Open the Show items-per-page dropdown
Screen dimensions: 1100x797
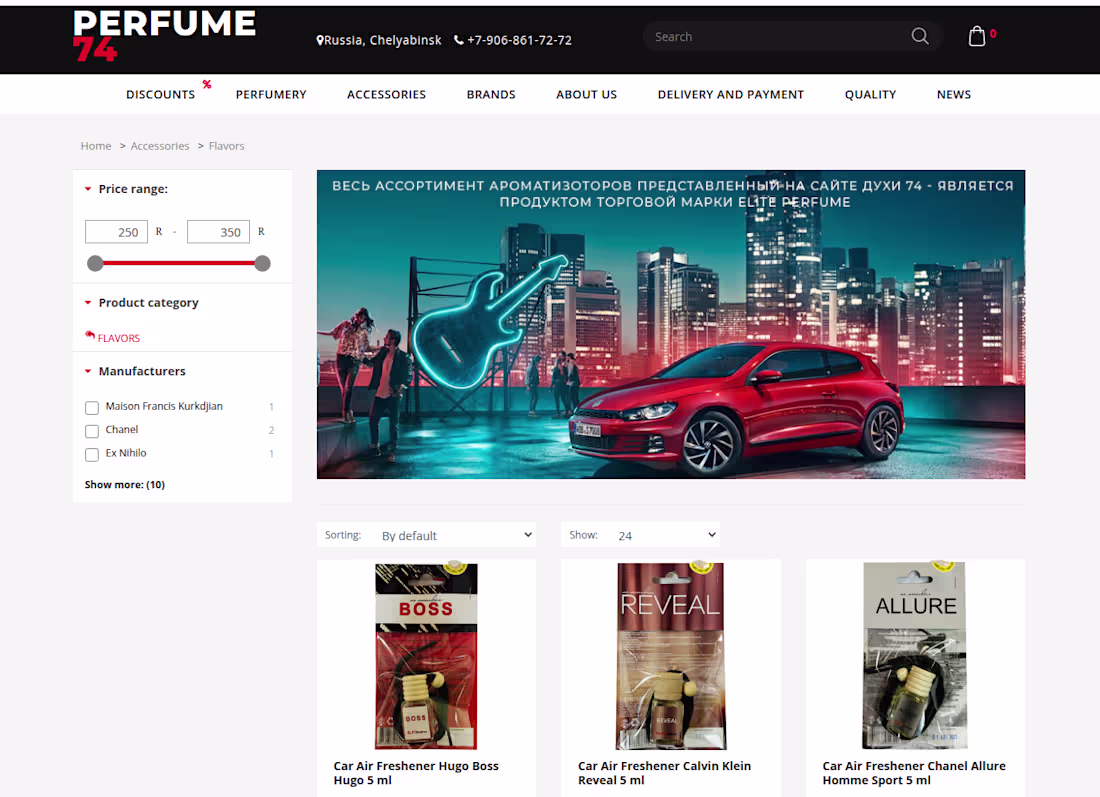click(x=665, y=534)
